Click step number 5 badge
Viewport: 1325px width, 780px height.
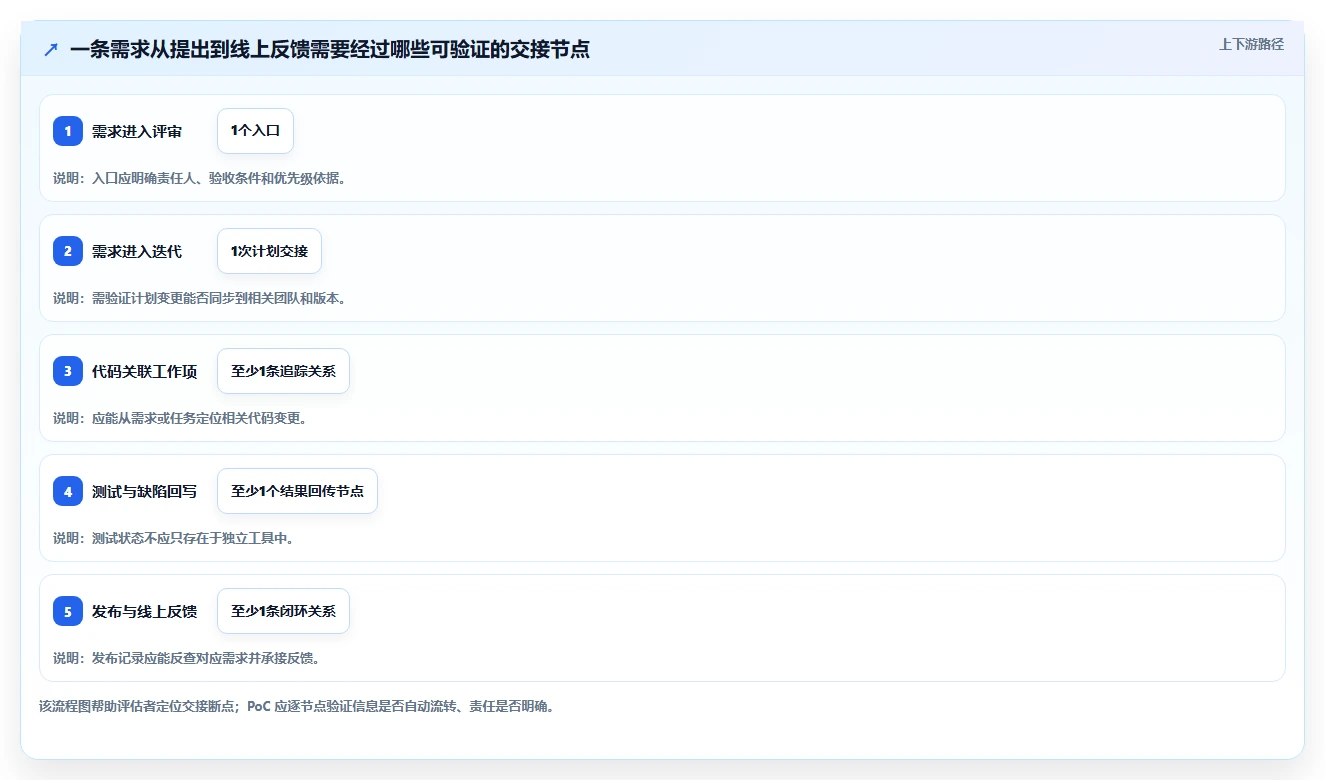(x=68, y=611)
